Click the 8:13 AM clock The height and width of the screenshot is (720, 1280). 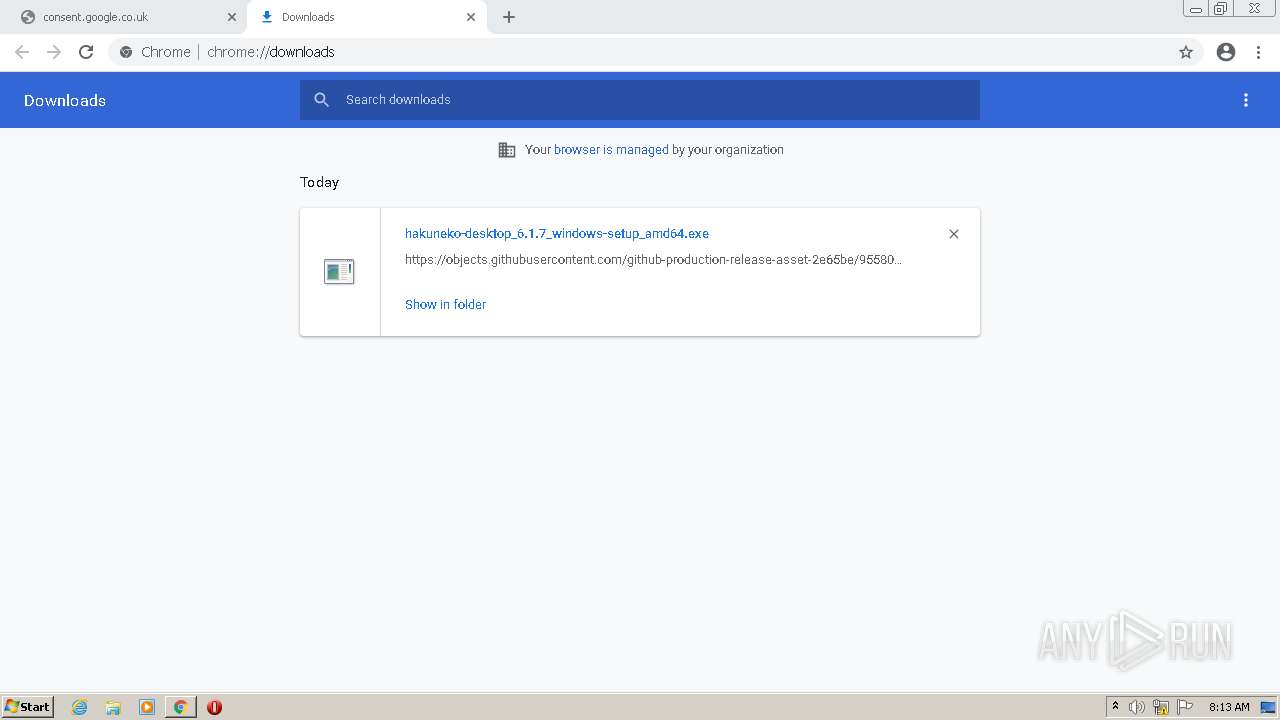[1229, 707]
